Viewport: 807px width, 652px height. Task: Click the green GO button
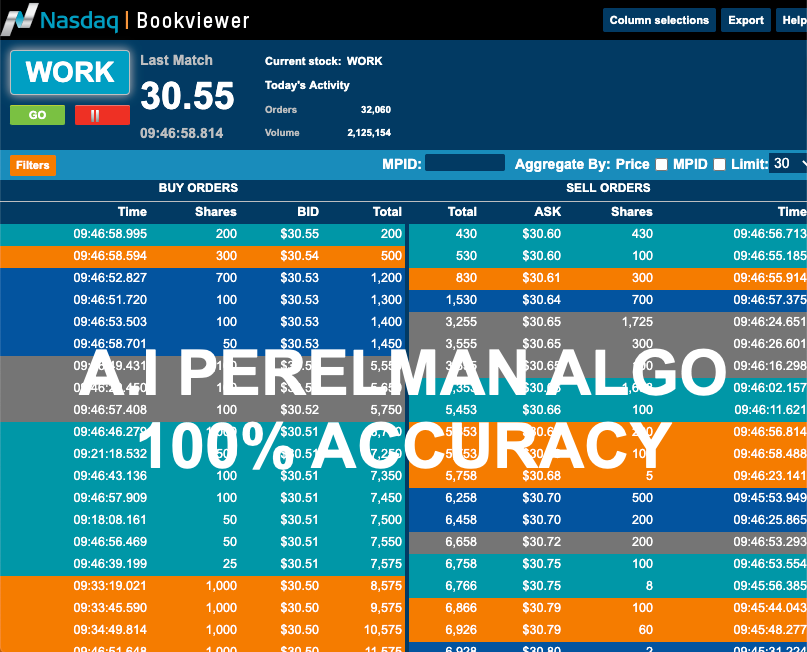(38, 115)
